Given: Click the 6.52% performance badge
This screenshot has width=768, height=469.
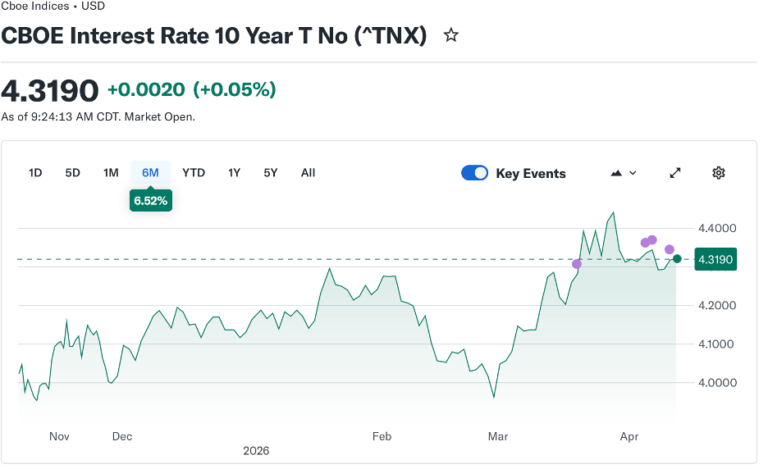Looking at the screenshot, I should pos(150,201).
